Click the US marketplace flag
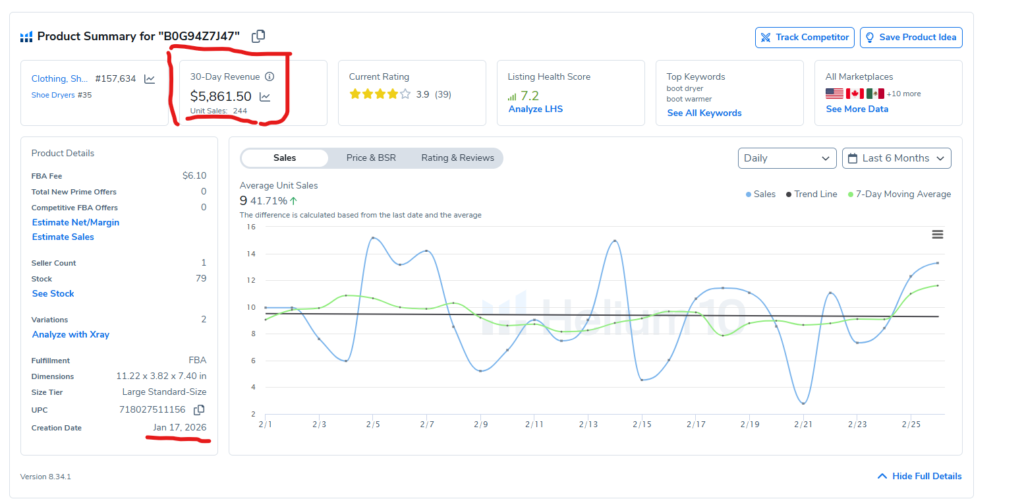Image resolution: width=1024 pixels, height=501 pixels. click(834, 93)
